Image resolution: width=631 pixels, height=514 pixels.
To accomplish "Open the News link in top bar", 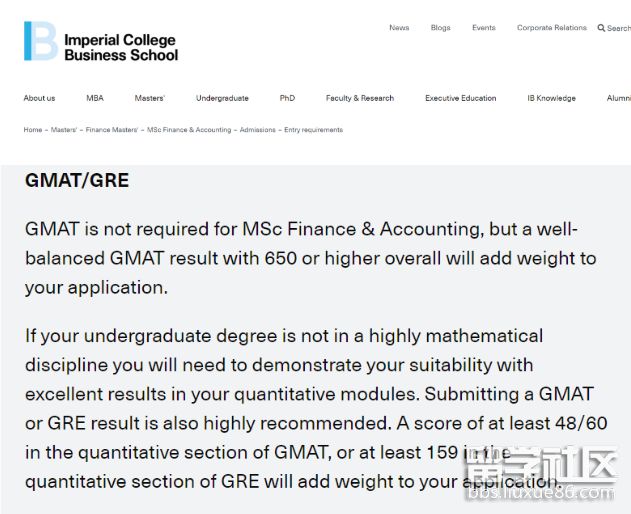I will [399, 28].
